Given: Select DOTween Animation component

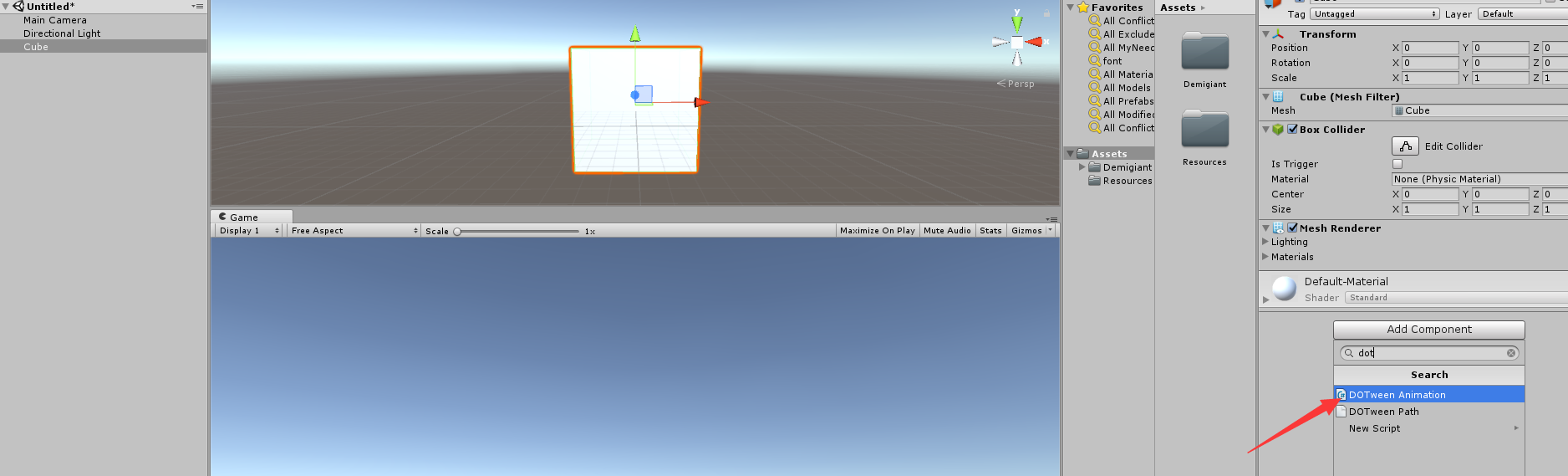Looking at the screenshot, I should point(1429,395).
